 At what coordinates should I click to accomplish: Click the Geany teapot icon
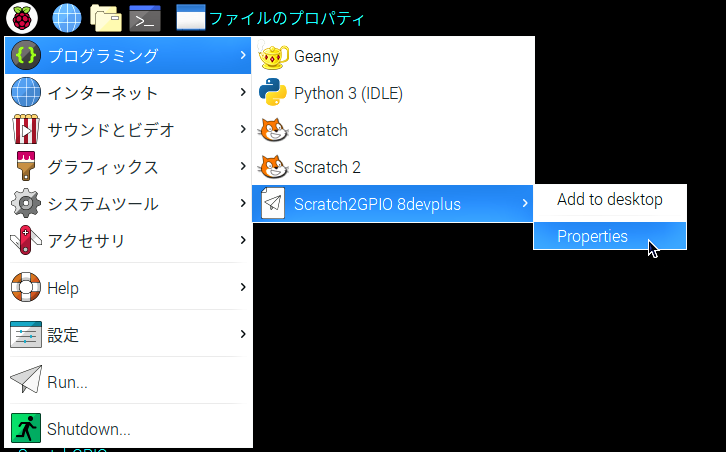[x=273, y=55]
